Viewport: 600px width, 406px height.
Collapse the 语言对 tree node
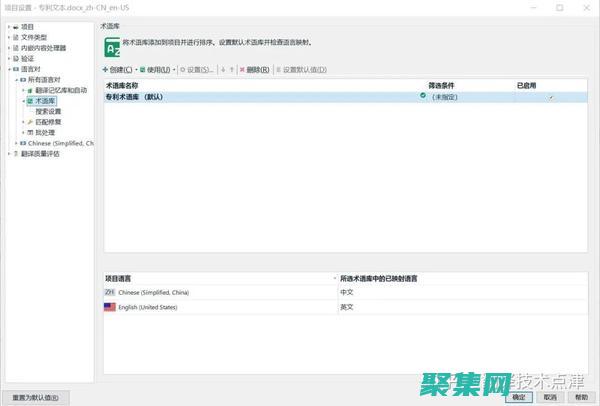[9, 69]
